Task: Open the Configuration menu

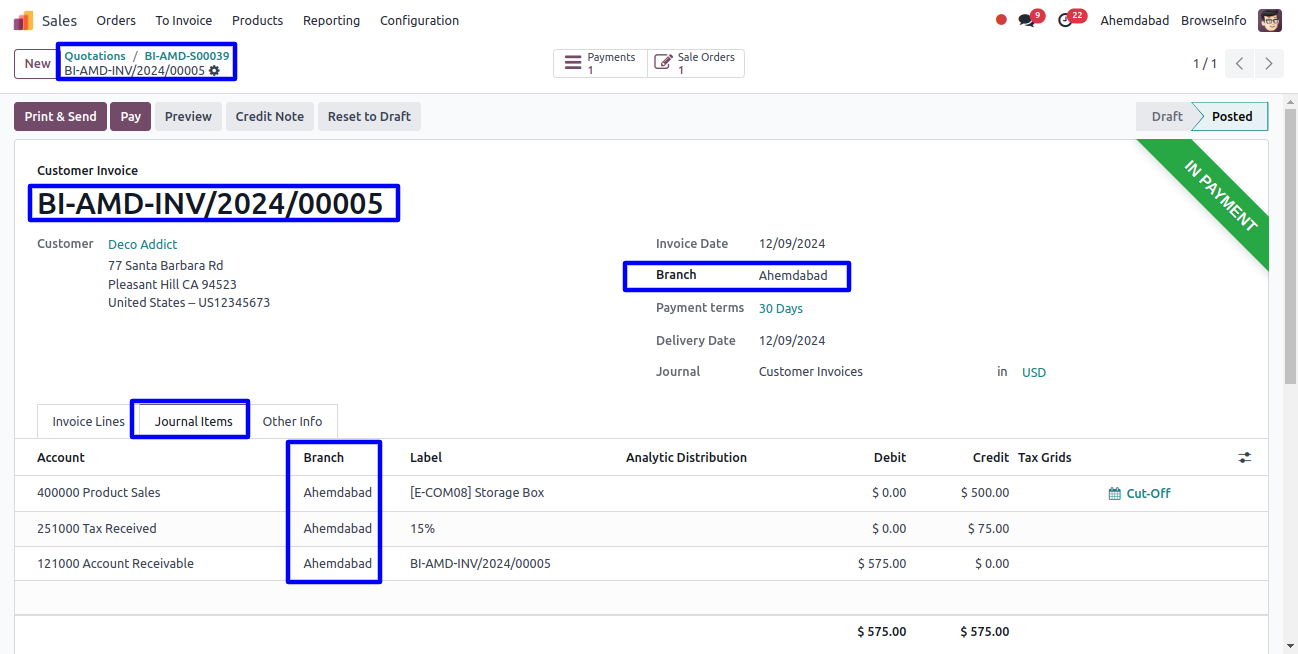Action: 419,20
